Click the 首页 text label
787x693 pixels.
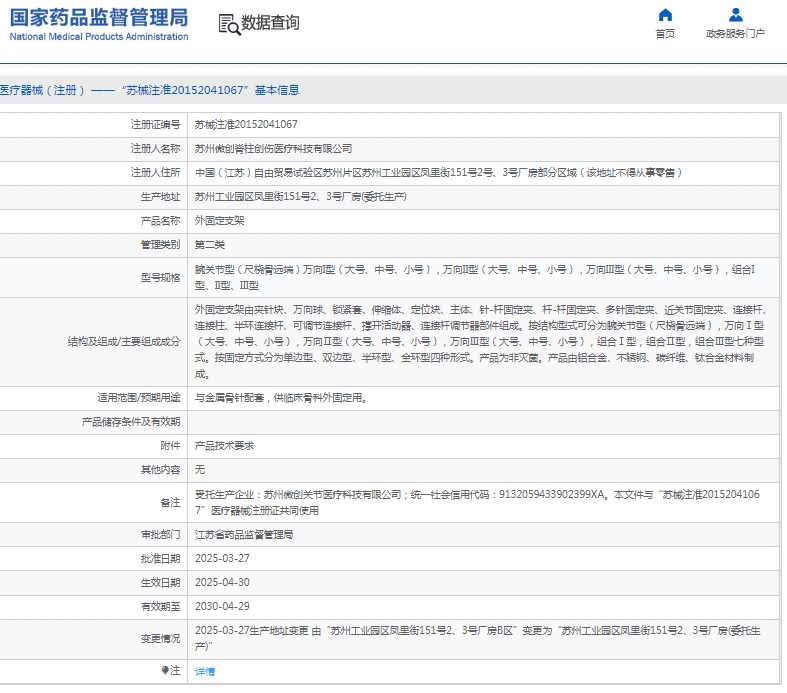(x=665, y=34)
